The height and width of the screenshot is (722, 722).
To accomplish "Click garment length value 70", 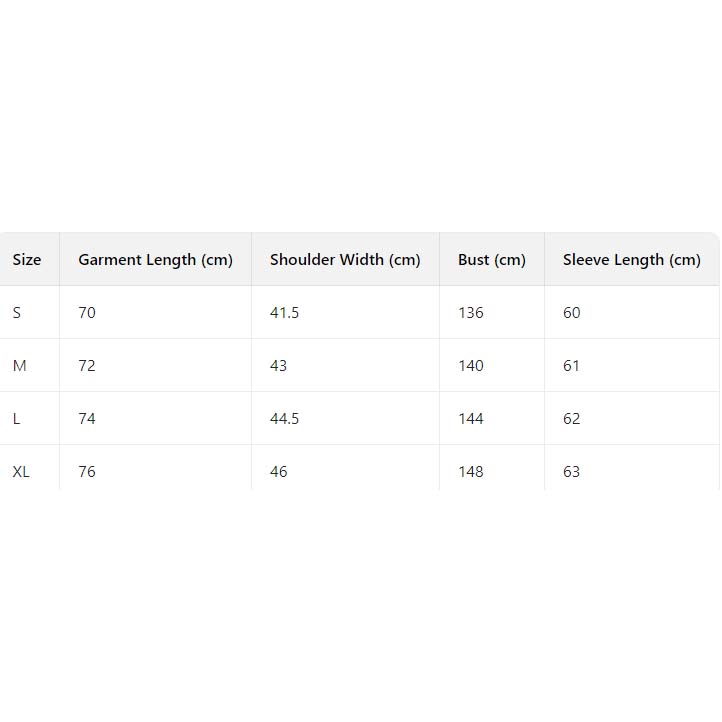I will (x=87, y=313).
